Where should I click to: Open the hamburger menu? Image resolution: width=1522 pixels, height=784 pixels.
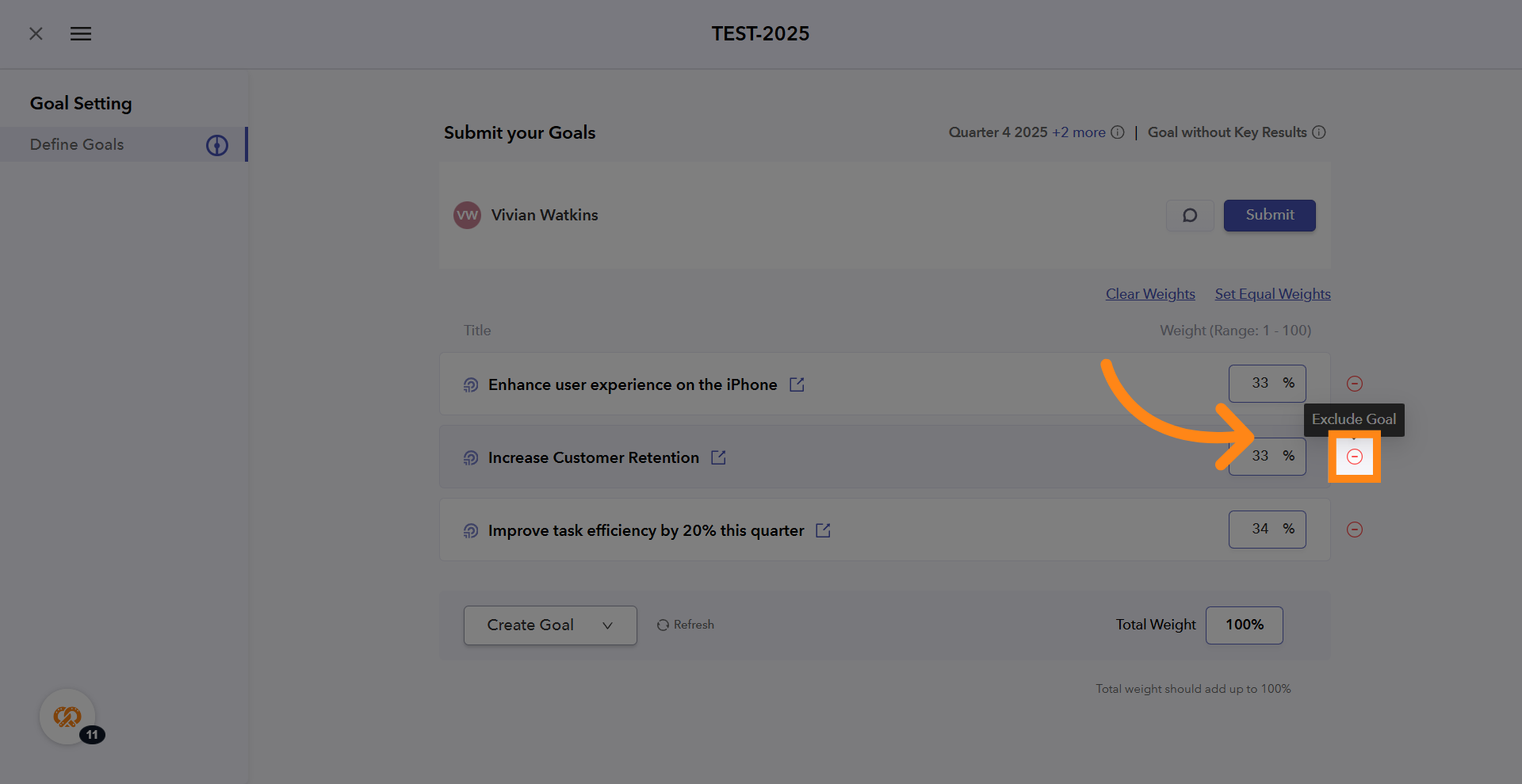(81, 34)
